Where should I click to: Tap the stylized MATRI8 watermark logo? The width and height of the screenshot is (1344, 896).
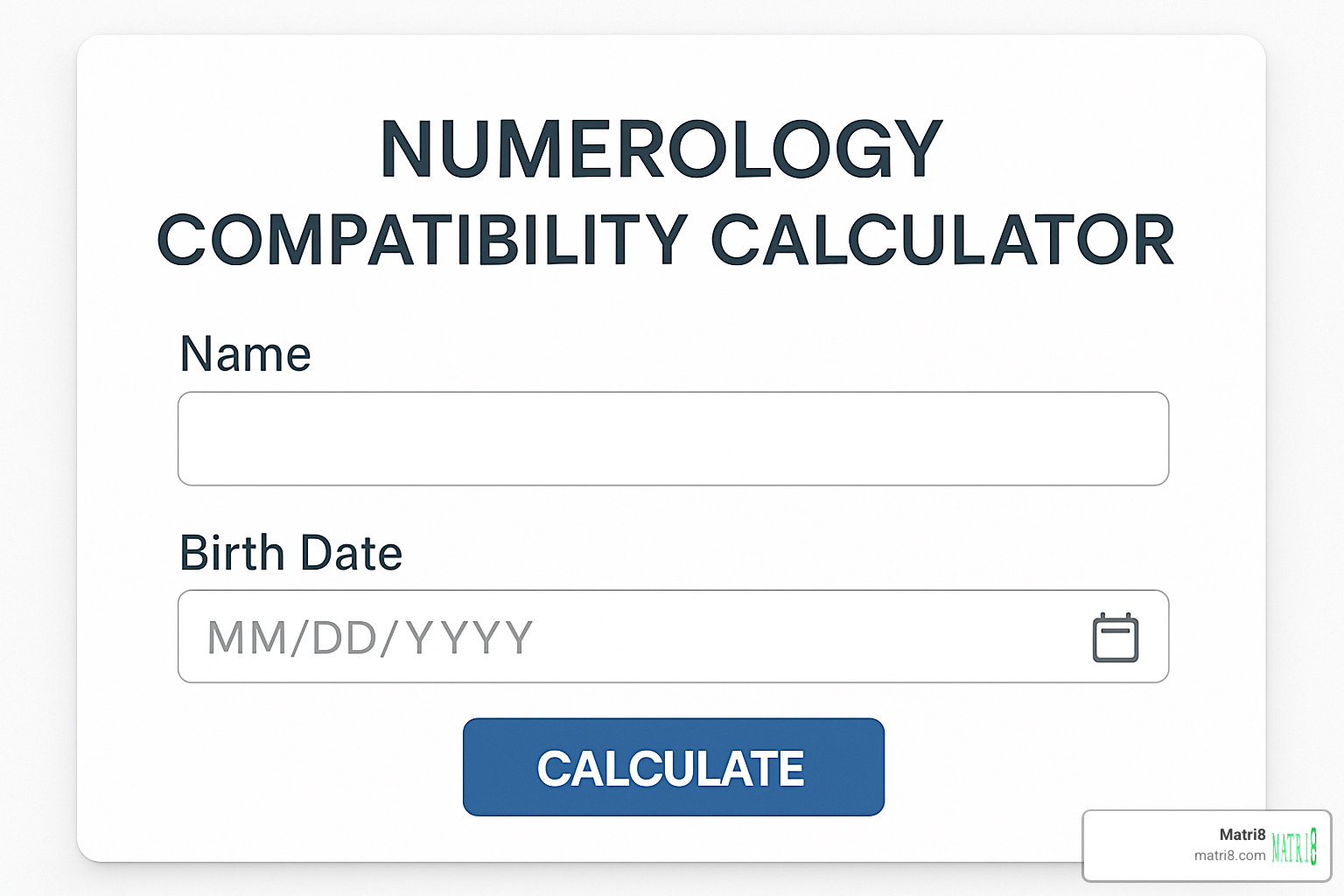click(1295, 845)
